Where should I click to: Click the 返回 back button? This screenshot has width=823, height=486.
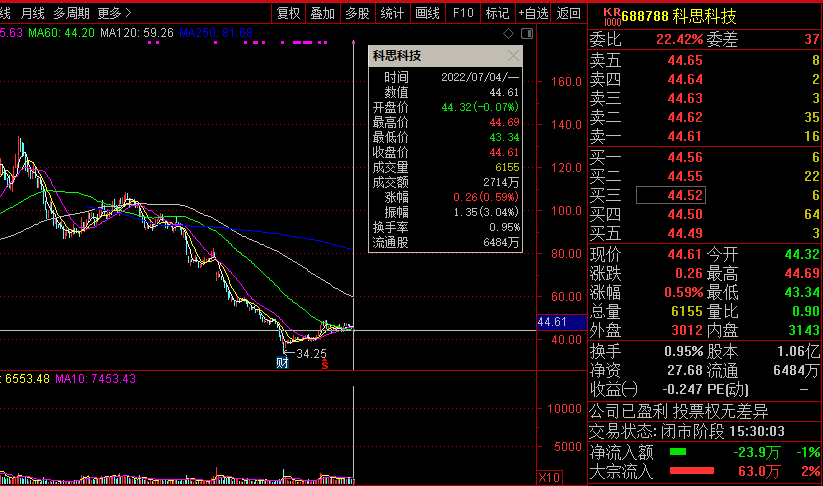coord(569,13)
